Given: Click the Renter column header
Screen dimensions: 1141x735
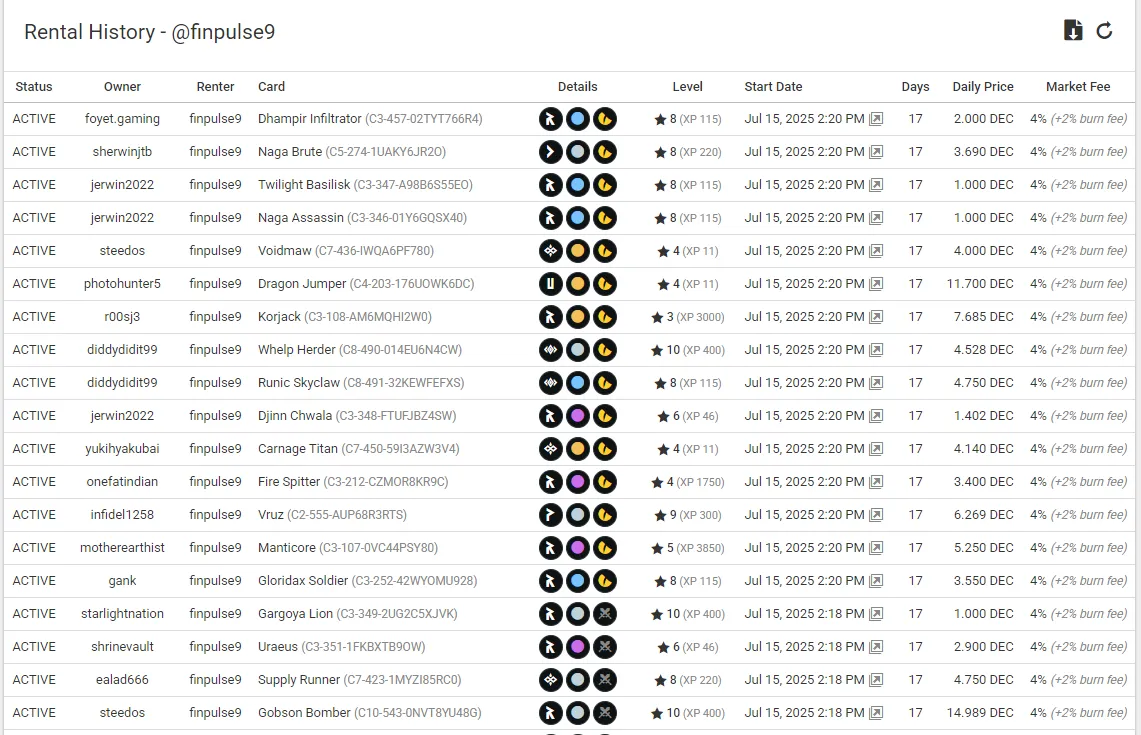Looking at the screenshot, I should tap(215, 87).
